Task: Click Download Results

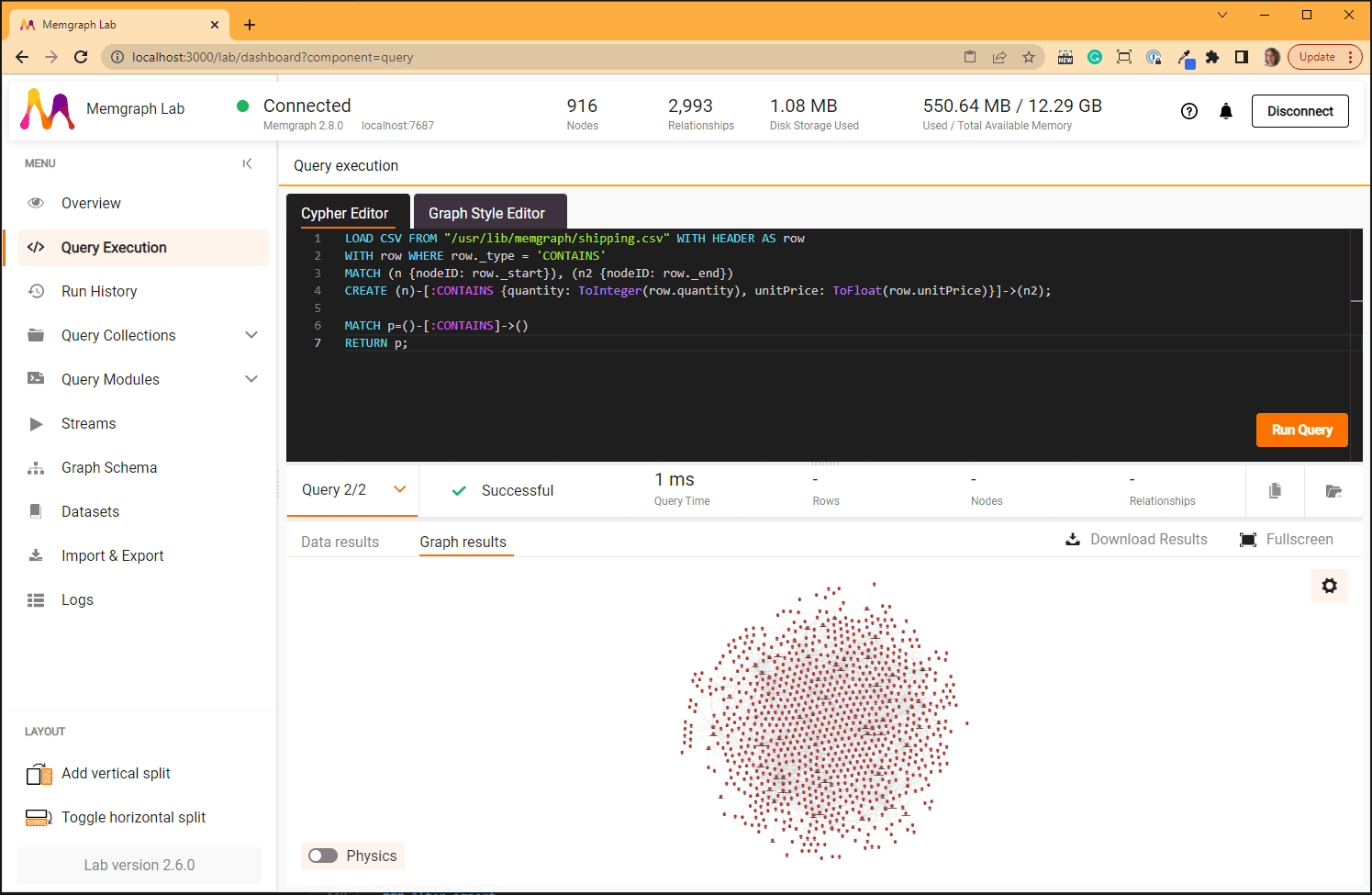Action: (1136, 539)
